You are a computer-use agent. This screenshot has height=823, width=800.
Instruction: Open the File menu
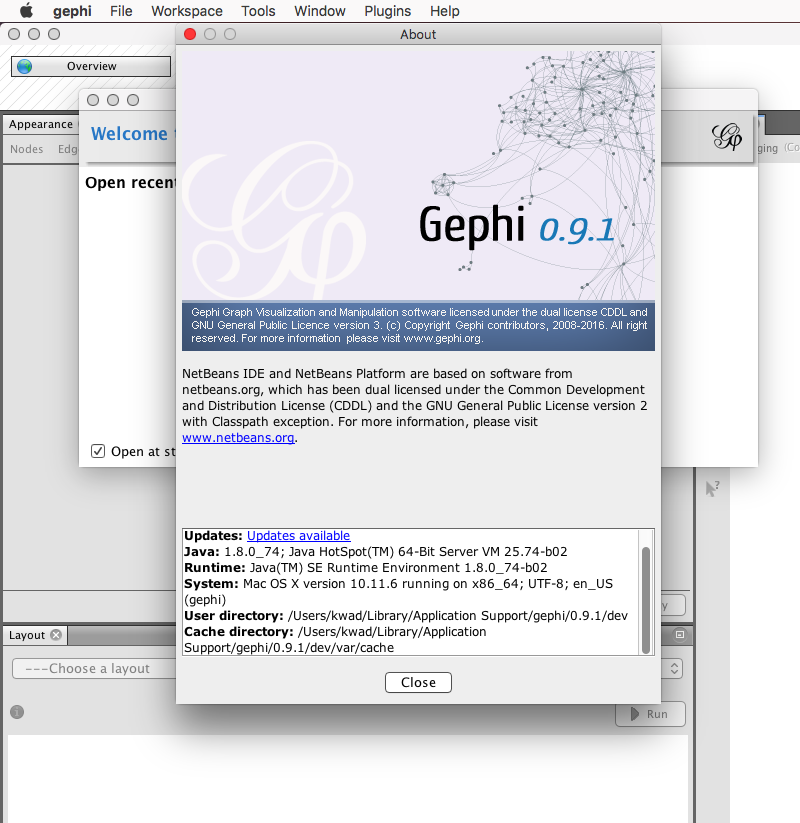coord(121,11)
